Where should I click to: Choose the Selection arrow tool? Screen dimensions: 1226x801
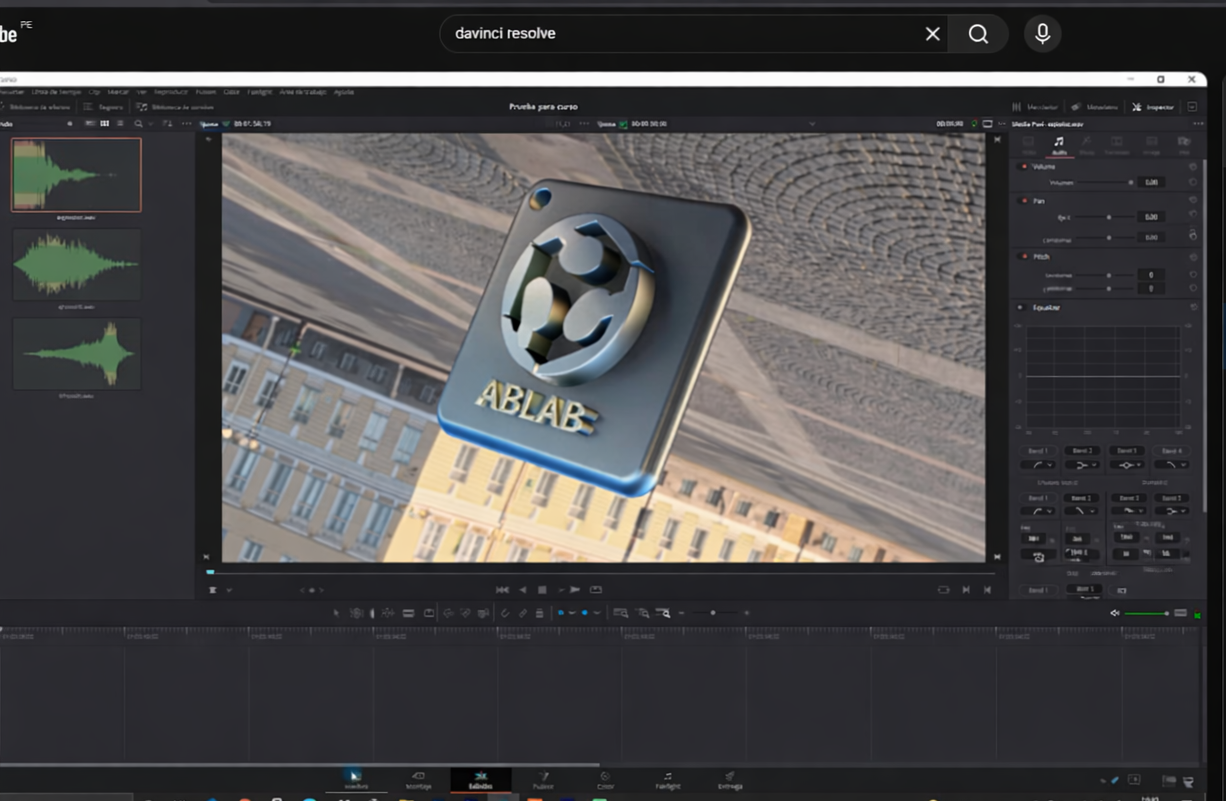[337, 612]
